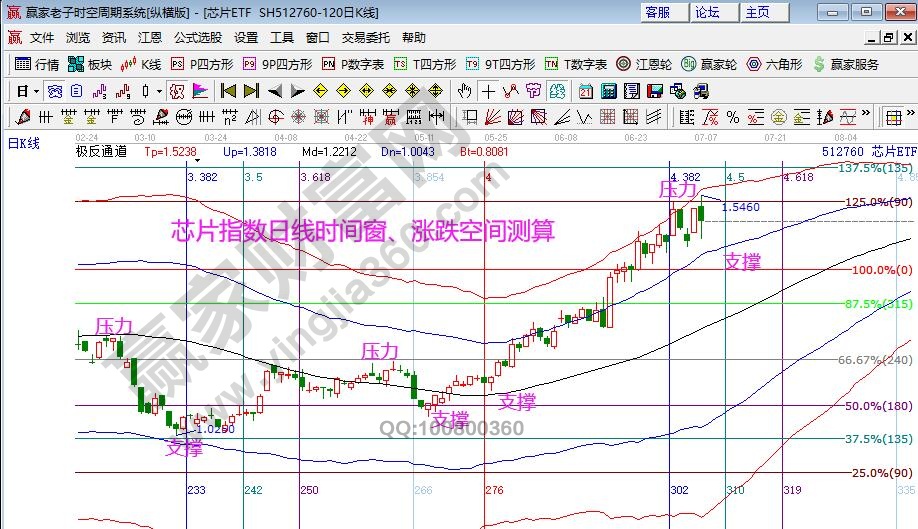918x529 pixels.
Task: Click the red crosshair circle icon
Action: pyautogui.click(x=275, y=117)
